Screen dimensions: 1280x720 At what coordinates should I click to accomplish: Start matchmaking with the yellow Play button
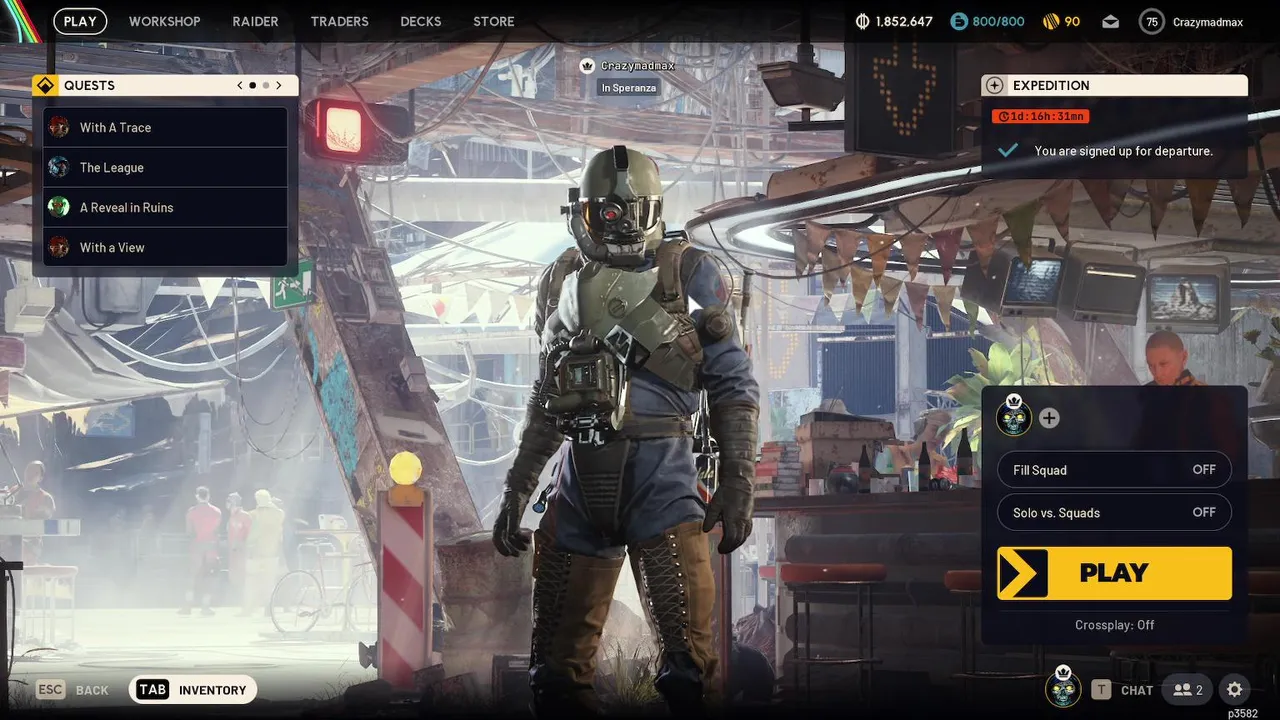click(x=1114, y=573)
